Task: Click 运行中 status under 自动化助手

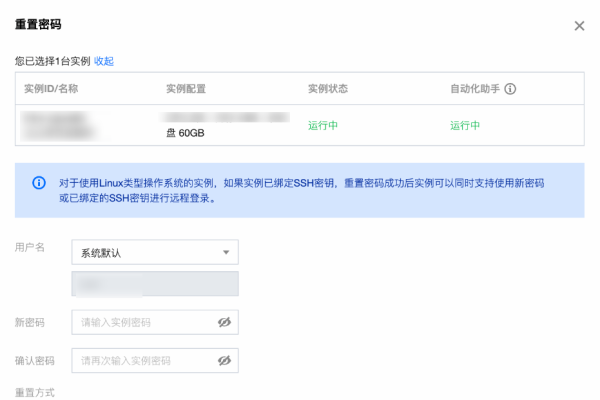Action: (x=465, y=126)
